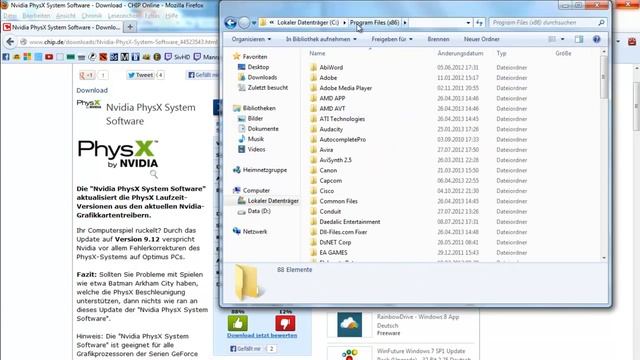
Task: Click the scroll down arrow in Explorer
Action: [604, 258]
